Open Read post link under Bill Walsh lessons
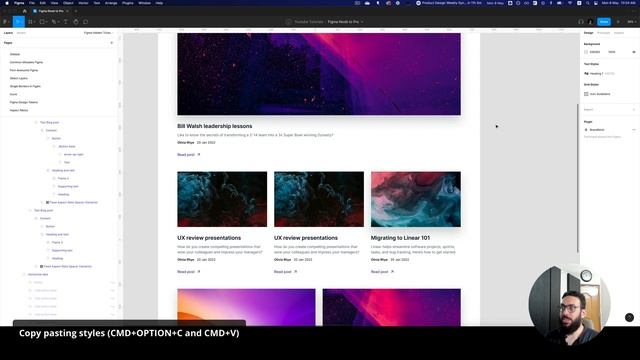Image resolution: width=640 pixels, height=360 pixels. (x=189, y=155)
